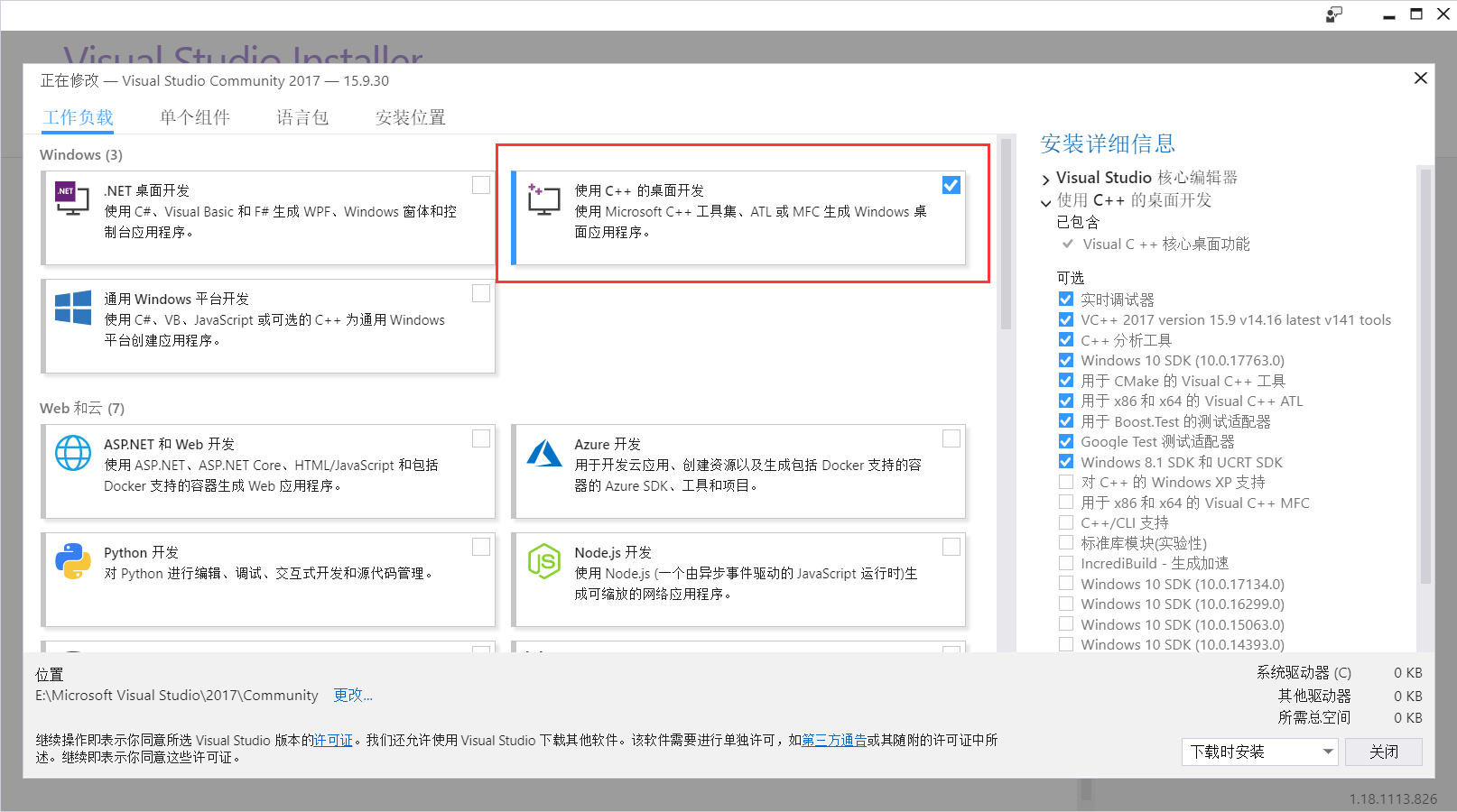Enable 对 C++ 的 Windows XP 支持
Viewport: 1457px width, 812px height.
(1066, 482)
